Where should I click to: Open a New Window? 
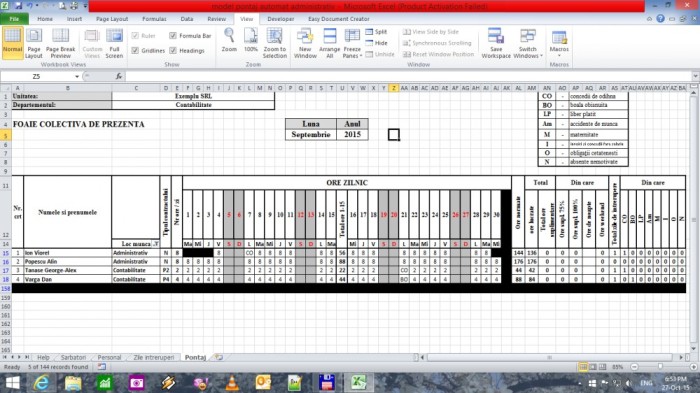click(305, 42)
